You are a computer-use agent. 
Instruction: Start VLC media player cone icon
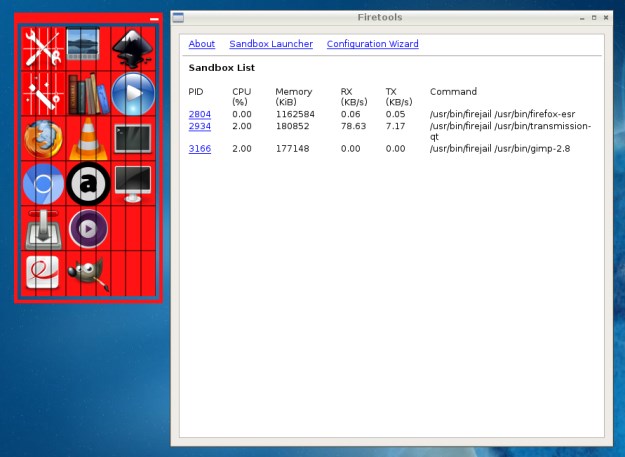[x=88, y=138]
